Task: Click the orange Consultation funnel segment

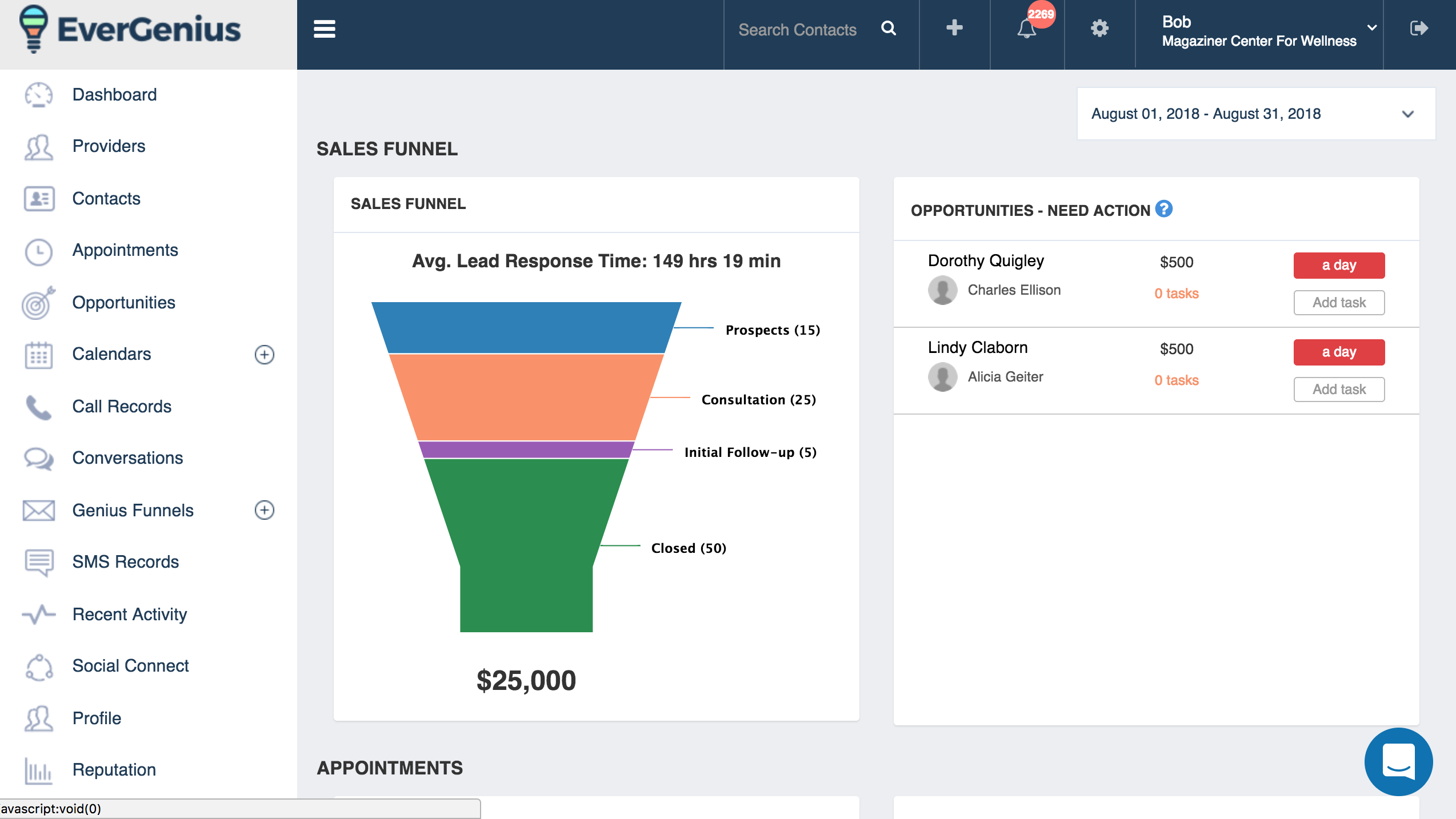Action: pos(526,397)
